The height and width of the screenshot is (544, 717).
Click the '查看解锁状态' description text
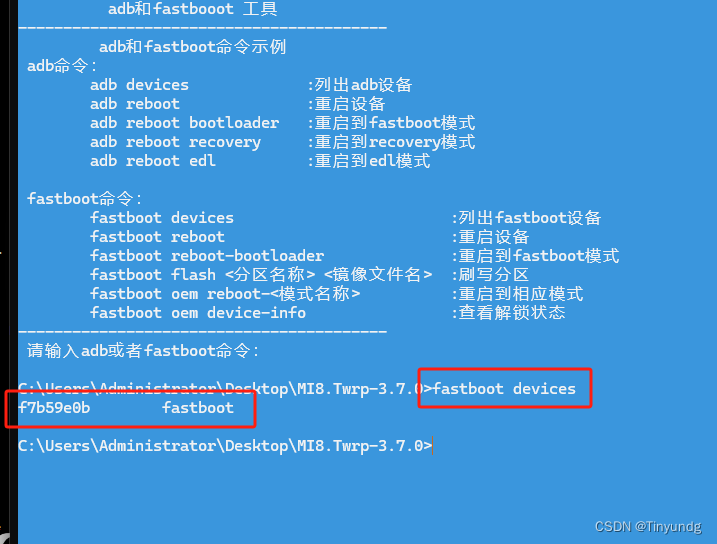(511, 313)
